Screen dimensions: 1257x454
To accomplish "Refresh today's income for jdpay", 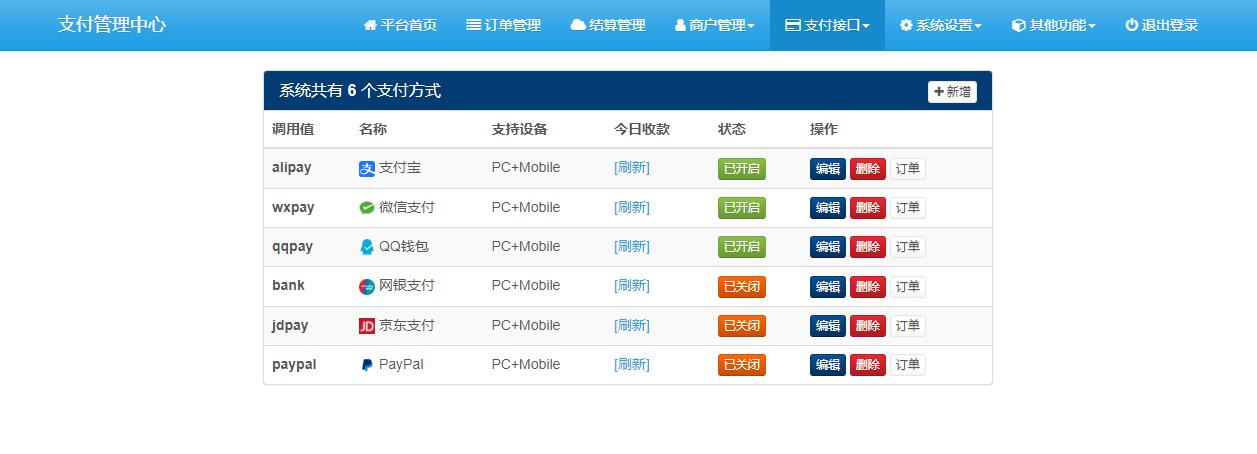I will (x=632, y=325).
